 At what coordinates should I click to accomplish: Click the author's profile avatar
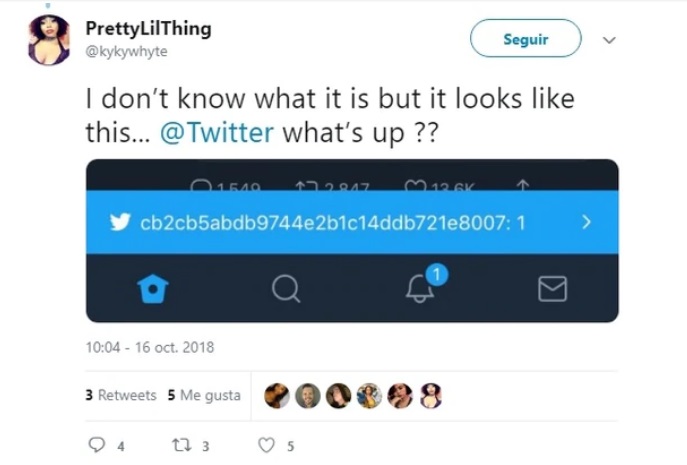click(49, 40)
